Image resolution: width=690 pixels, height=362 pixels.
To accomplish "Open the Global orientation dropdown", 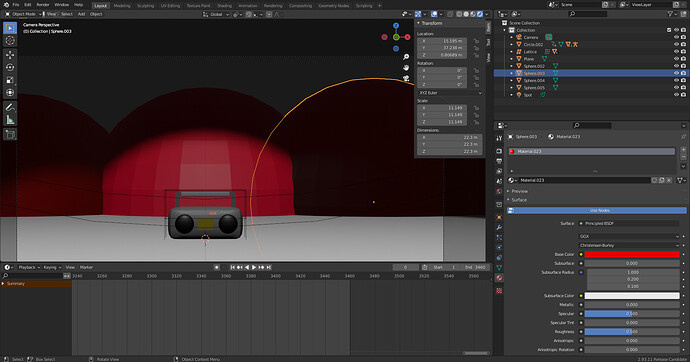I will click(x=216, y=14).
